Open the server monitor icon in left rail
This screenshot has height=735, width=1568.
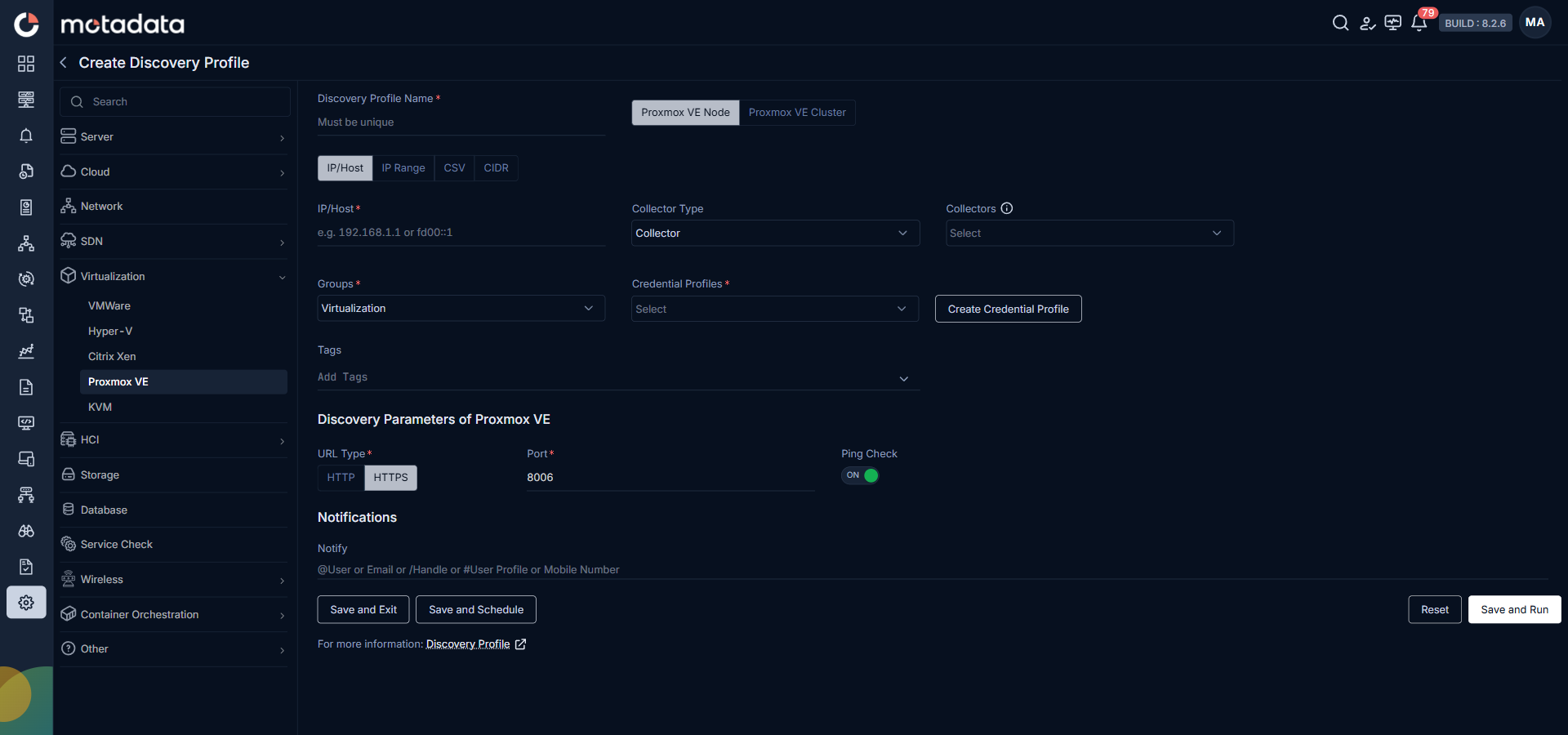pos(26,100)
